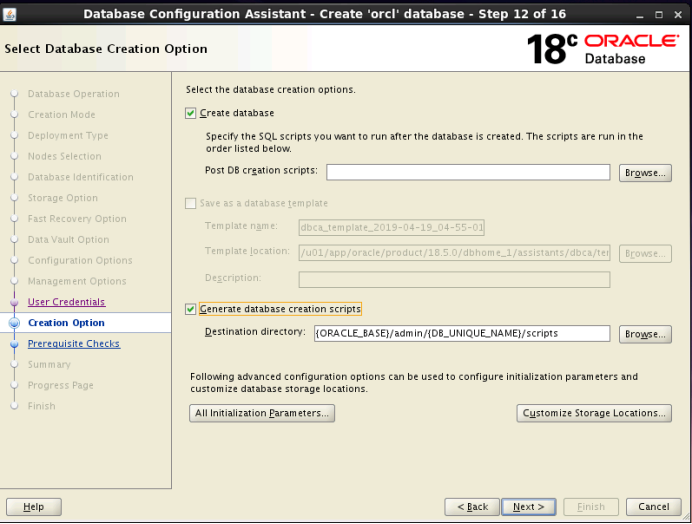The image size is (692, 524).
Task: Open Customize Storage Locations dialog
Action: point(595,413)
